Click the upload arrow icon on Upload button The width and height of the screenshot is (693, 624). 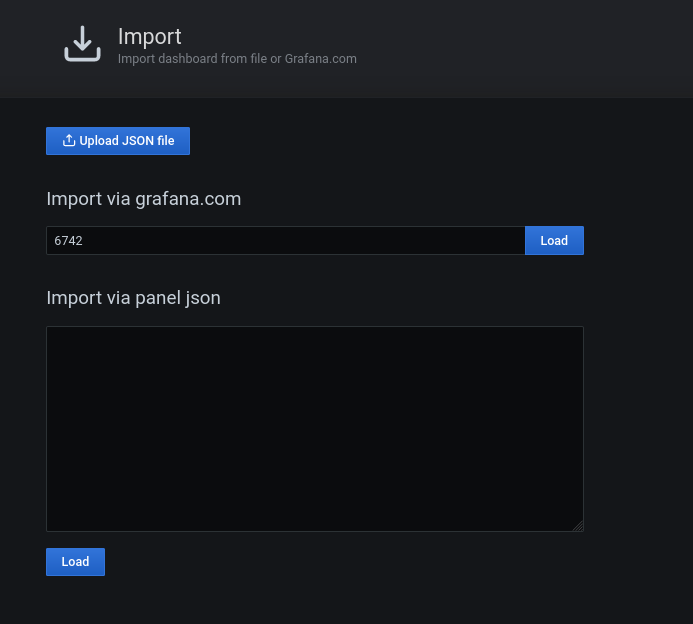(68, 141)
